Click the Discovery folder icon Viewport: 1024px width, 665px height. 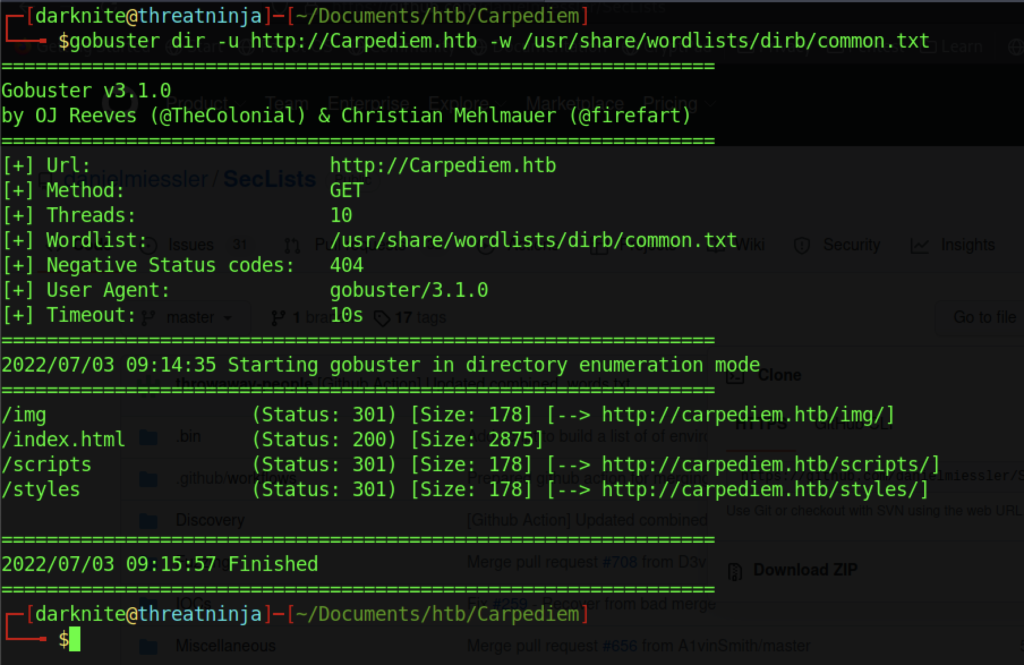click(149, 520)
